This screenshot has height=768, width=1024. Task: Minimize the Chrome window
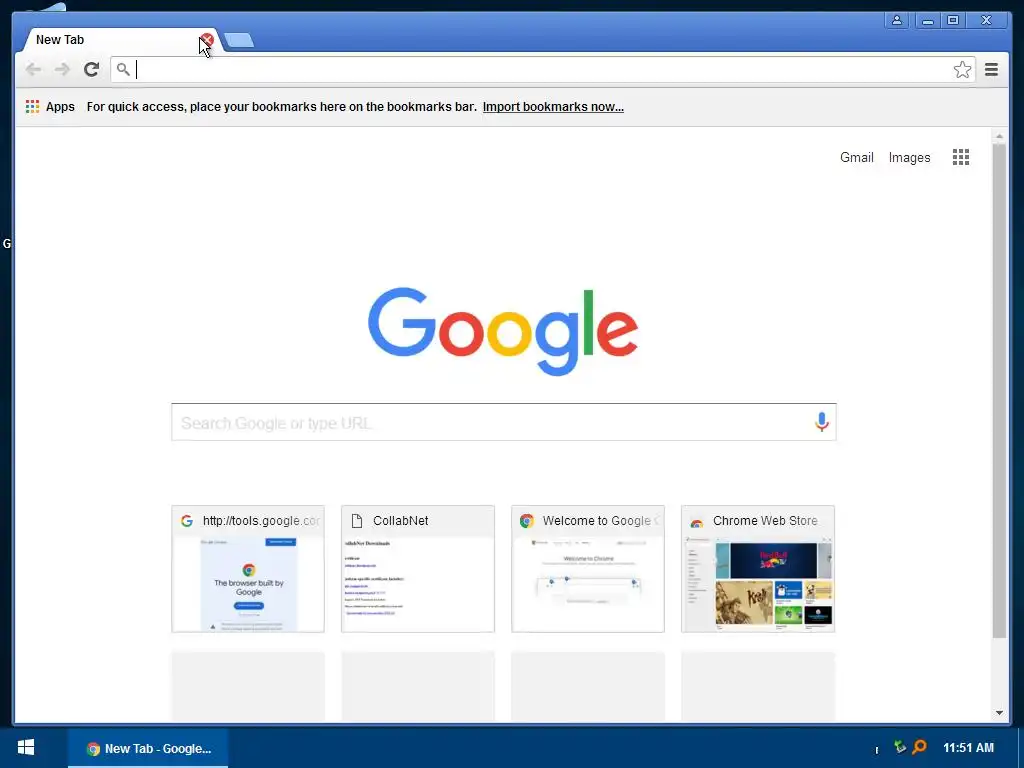click(x=927, y=20)
